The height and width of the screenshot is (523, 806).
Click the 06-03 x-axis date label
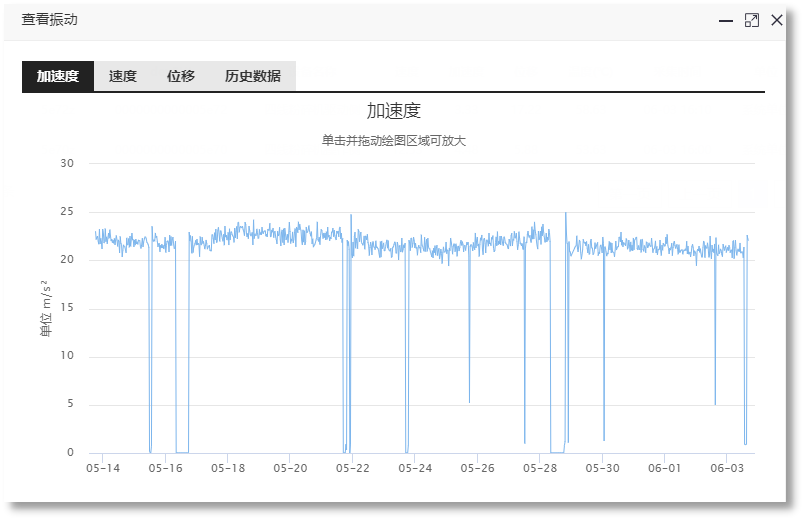point(727,468)
